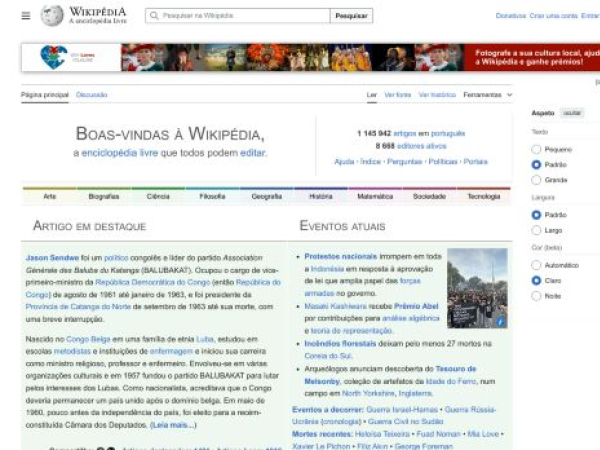
Task: Select Largo width option
Action: (x=536, y=230)
